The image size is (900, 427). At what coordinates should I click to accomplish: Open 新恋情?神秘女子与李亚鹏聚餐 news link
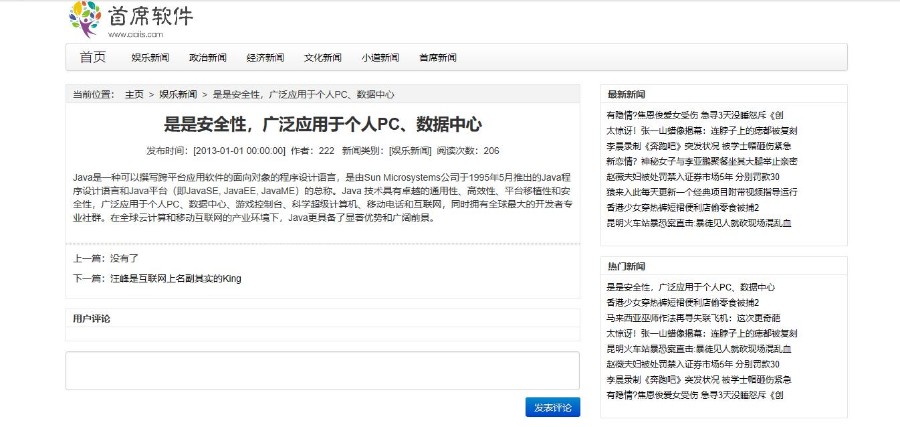click(701, 161)
